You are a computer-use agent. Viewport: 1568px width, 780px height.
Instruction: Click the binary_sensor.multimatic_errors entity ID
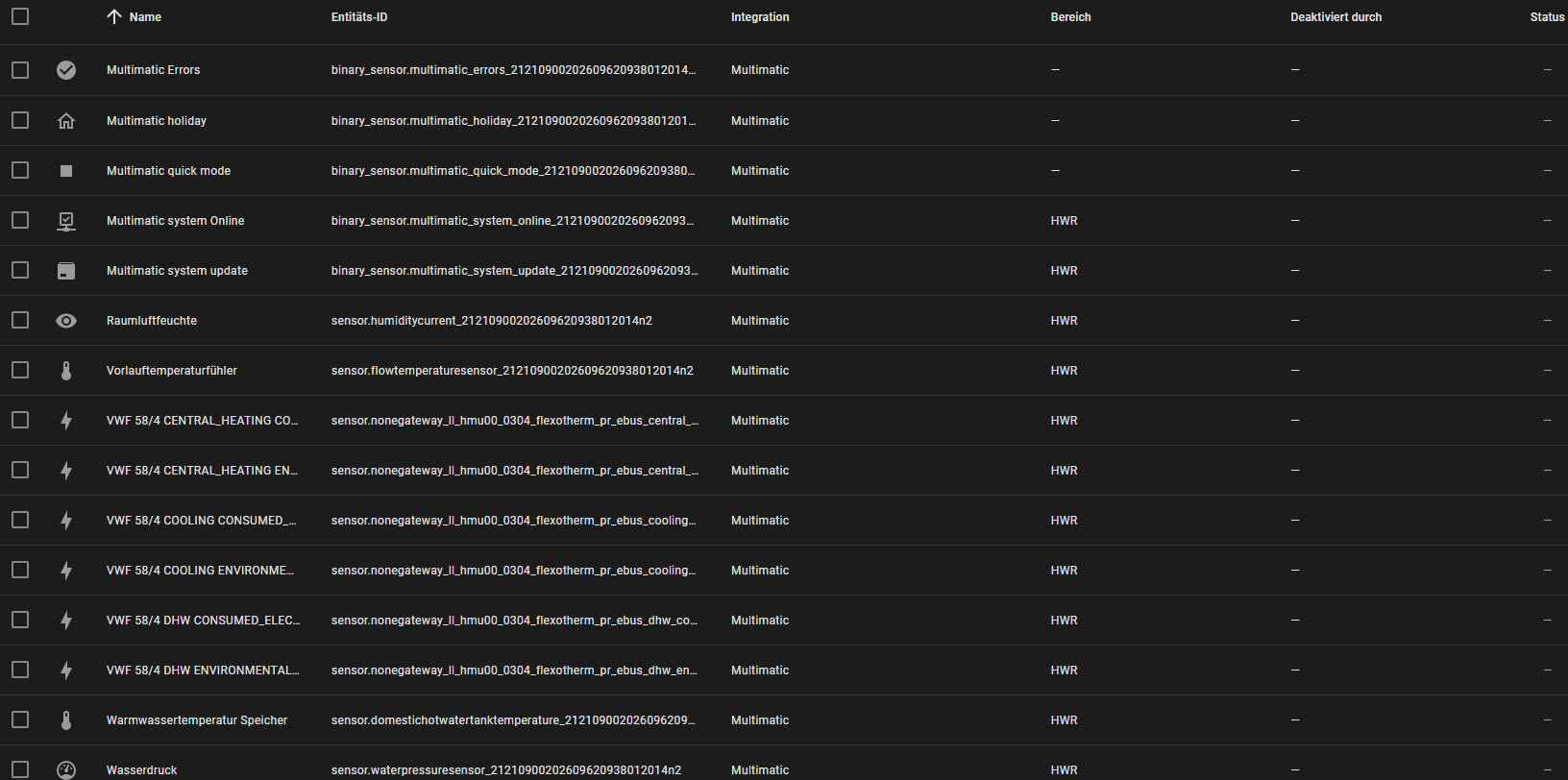(x=513, y=70)
